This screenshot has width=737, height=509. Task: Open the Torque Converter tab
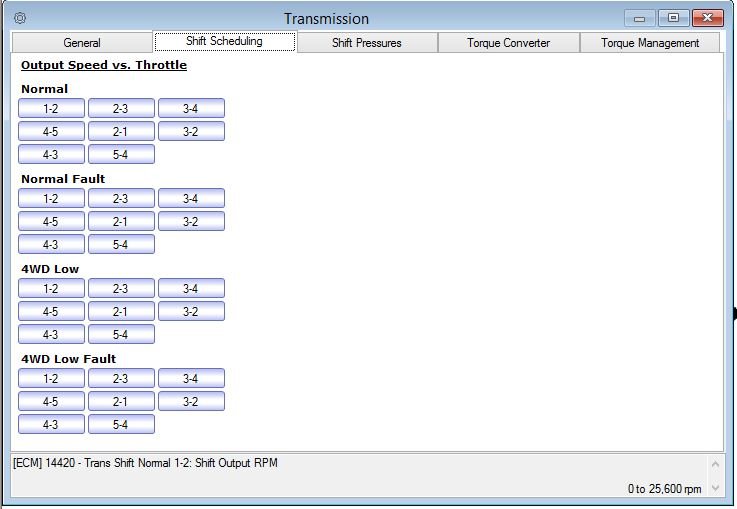pos(509,43)
